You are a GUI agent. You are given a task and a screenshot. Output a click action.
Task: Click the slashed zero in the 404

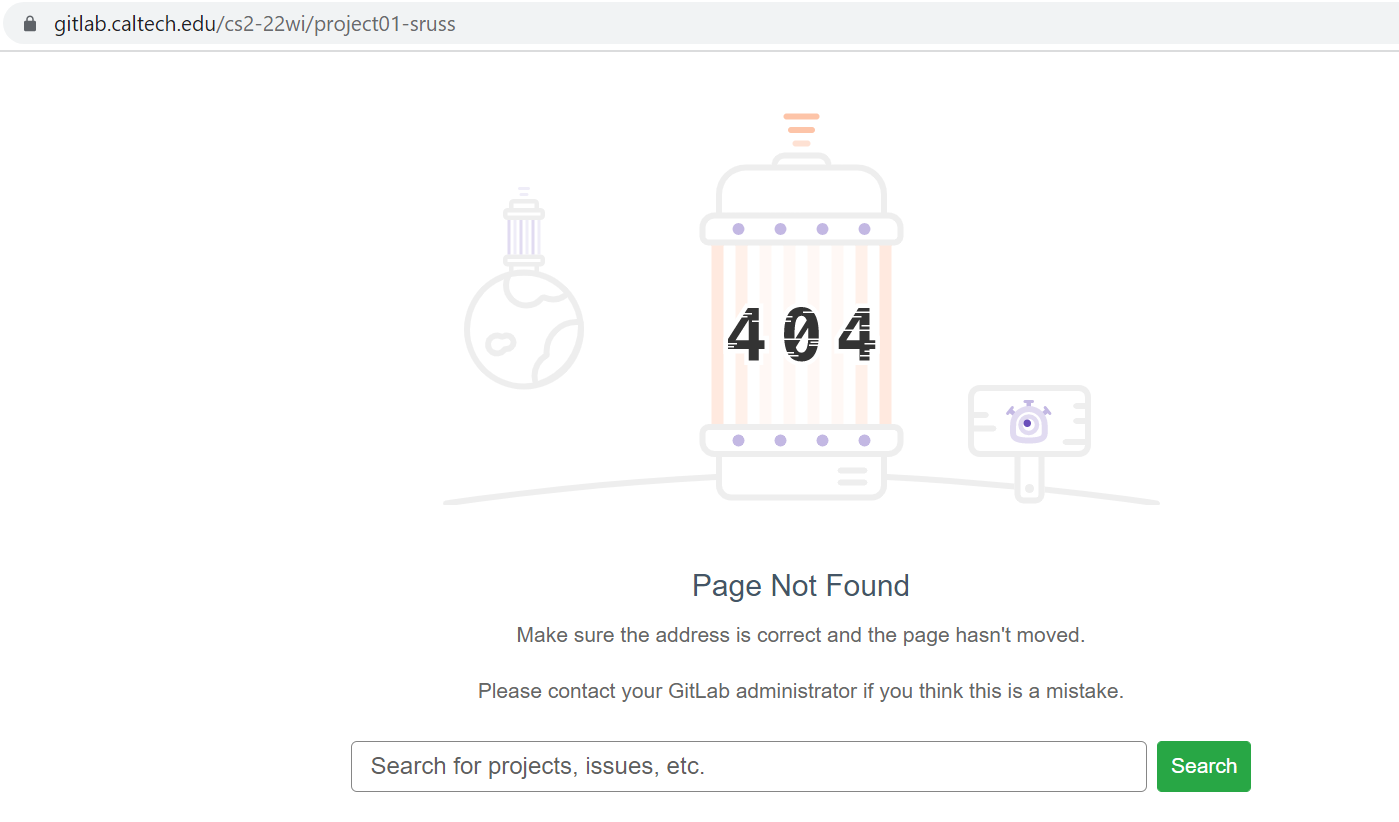pos(801,335)
